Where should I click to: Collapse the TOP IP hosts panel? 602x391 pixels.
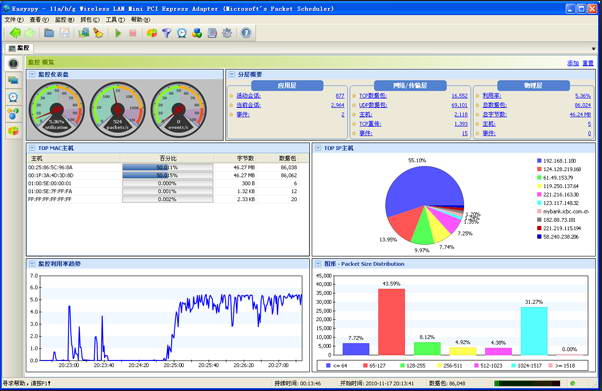click(318, 148)
